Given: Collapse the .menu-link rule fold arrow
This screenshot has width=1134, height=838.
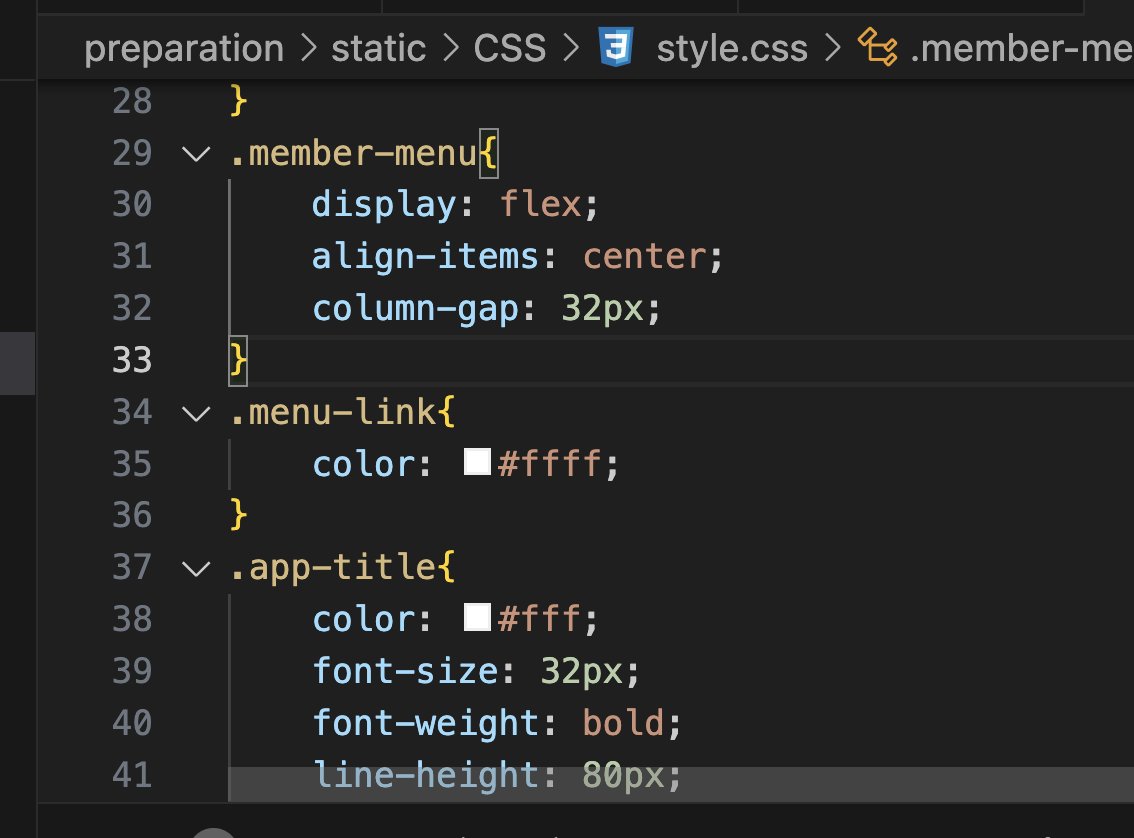Looking at the screenshot, I should pos(196,414).
